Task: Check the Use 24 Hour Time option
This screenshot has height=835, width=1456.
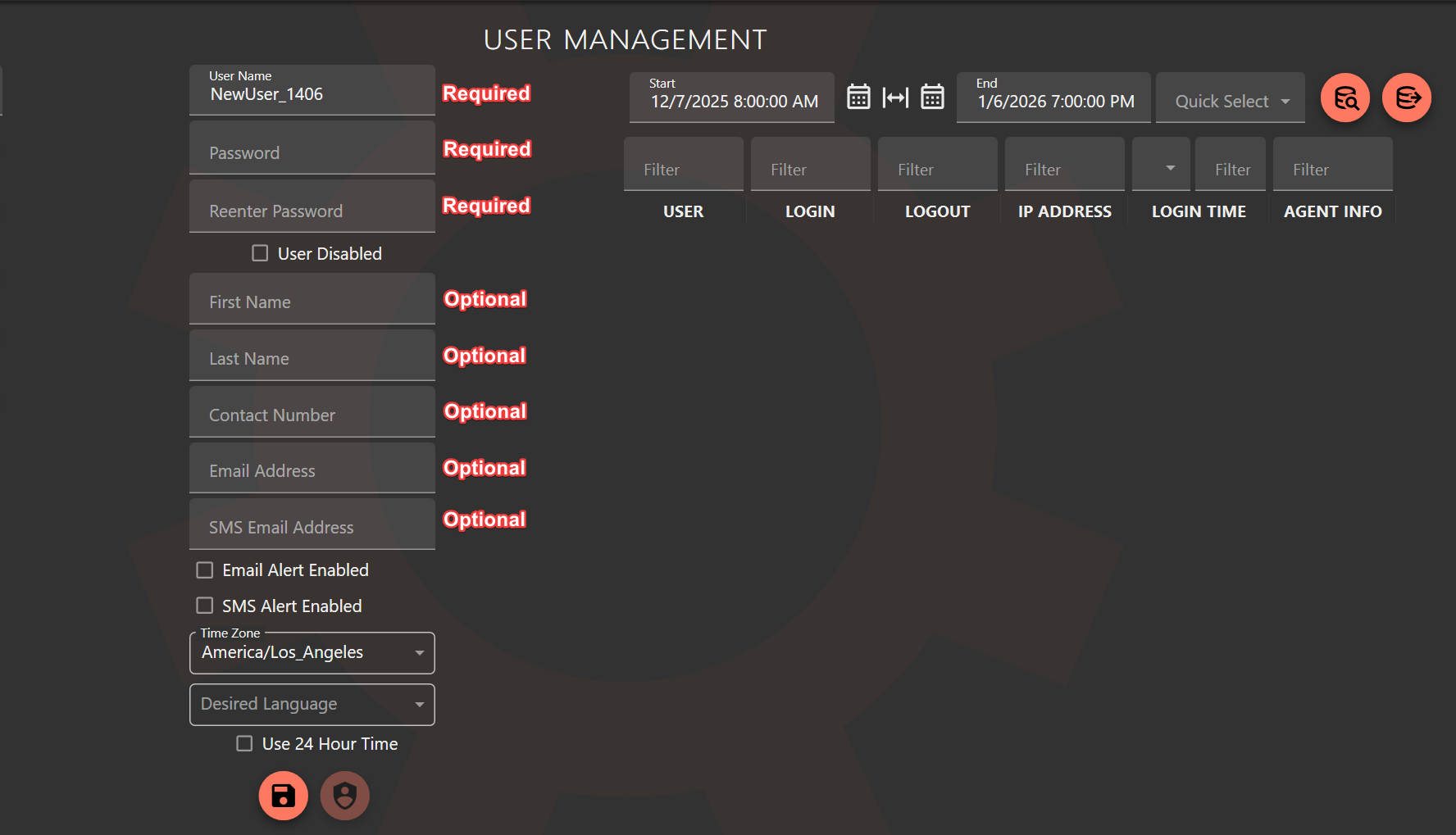Action: (x=243, y=743)
